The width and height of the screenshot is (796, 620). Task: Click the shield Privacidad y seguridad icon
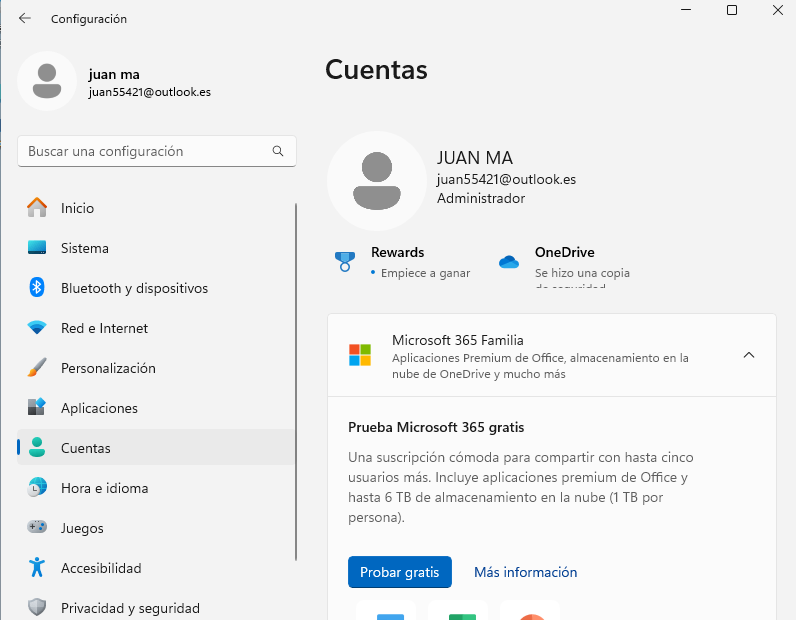pos(37,607)
